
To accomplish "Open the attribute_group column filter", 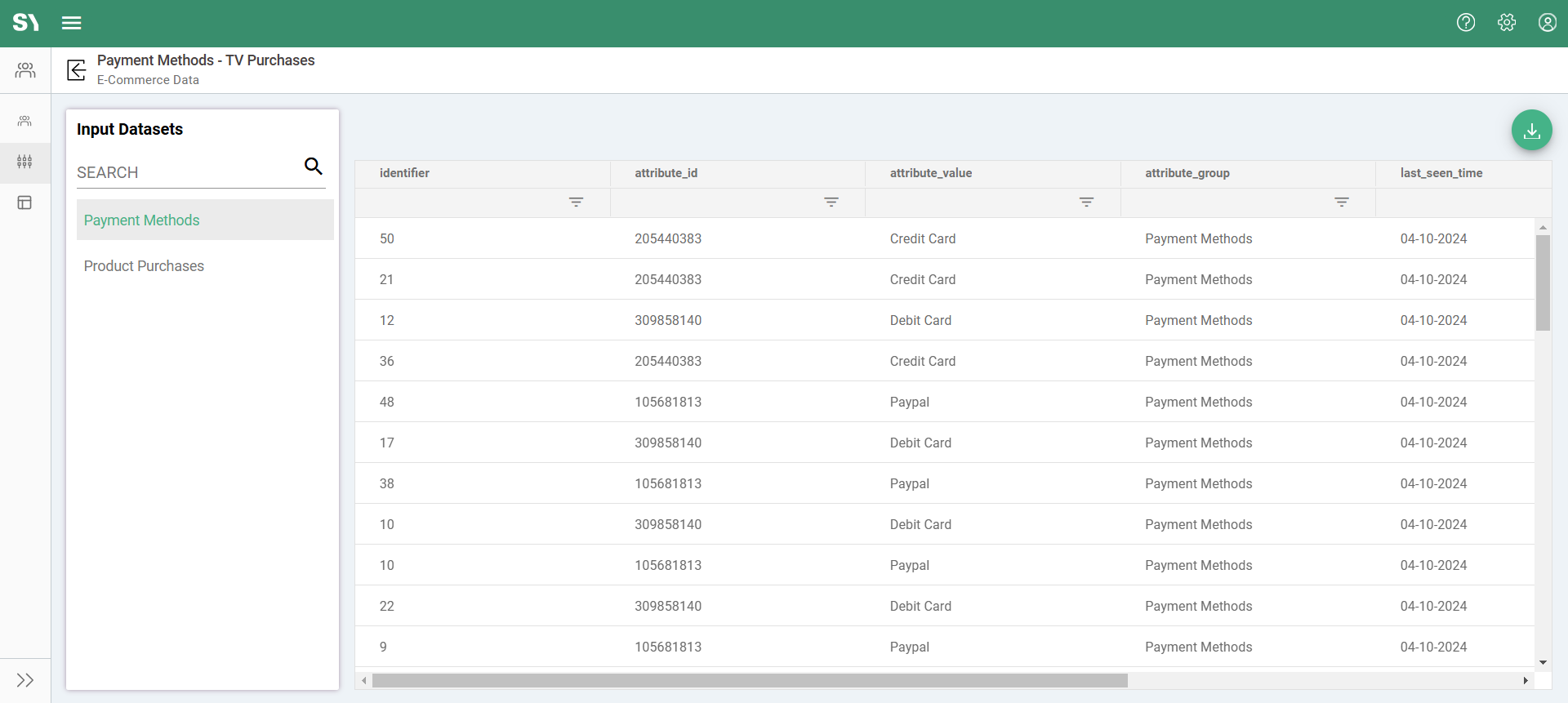I will pos(1341,202).
